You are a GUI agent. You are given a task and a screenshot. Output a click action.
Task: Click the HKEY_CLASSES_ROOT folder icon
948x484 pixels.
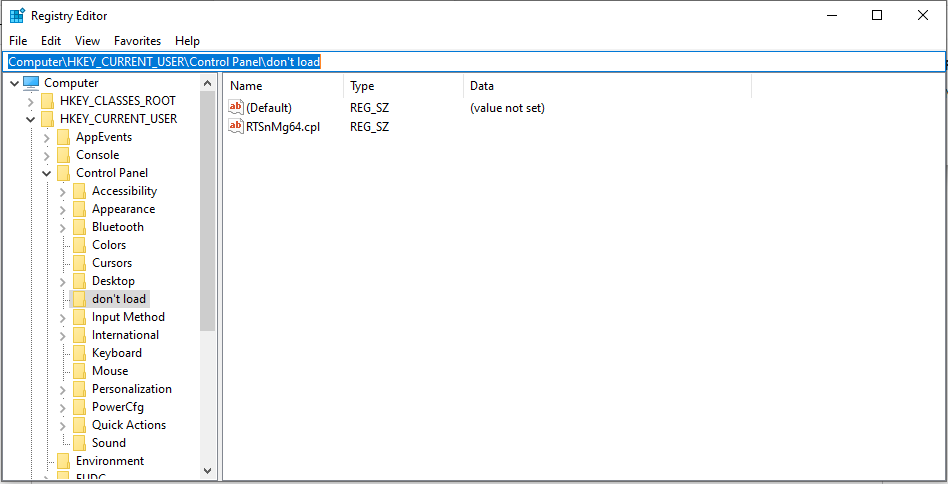(48, 101)
